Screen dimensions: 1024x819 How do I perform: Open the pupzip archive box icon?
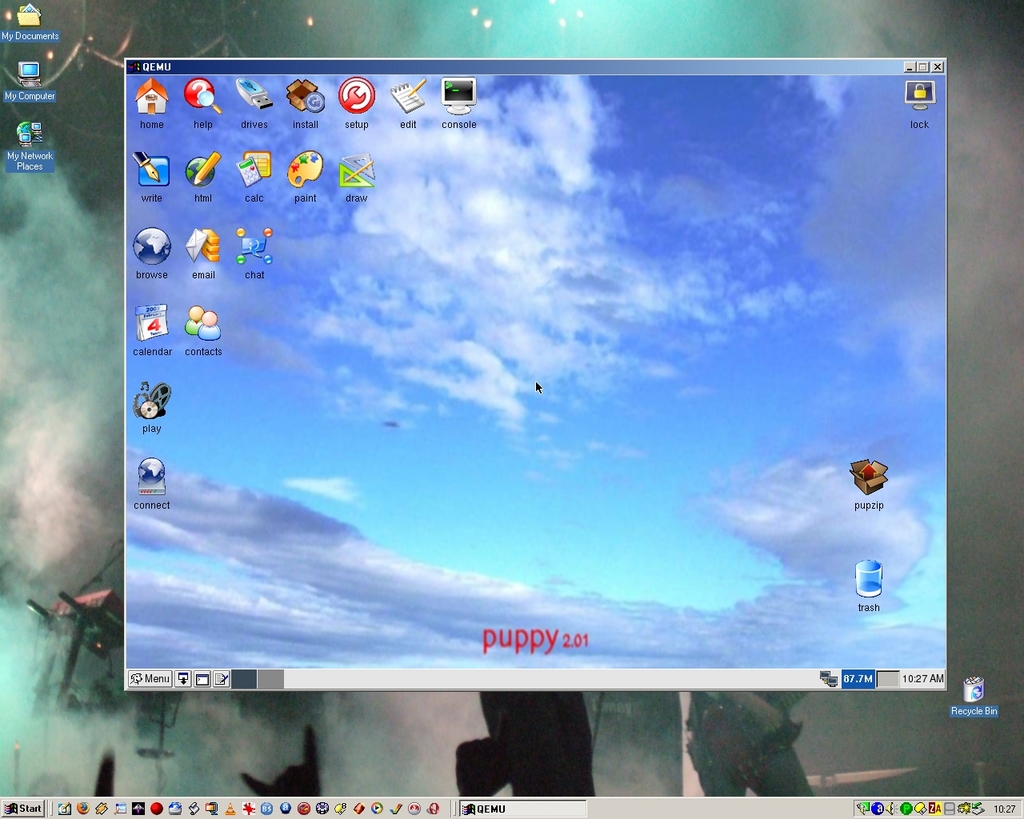click(x=869, y=484)
